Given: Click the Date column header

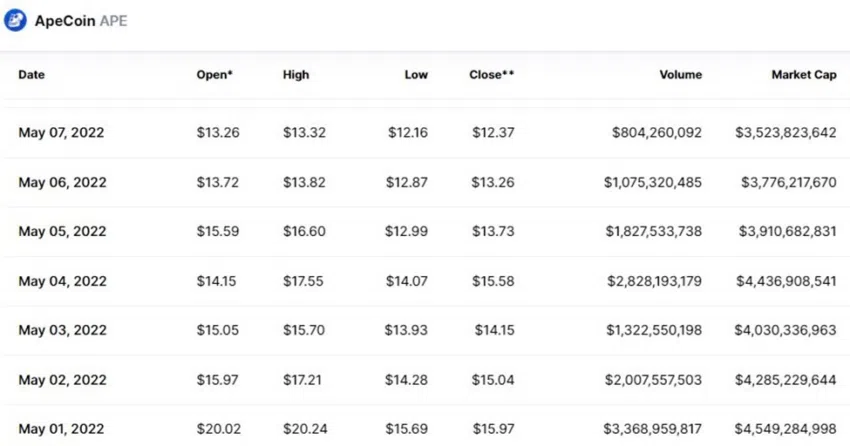Looking at the screenshot, I should 31,75.
